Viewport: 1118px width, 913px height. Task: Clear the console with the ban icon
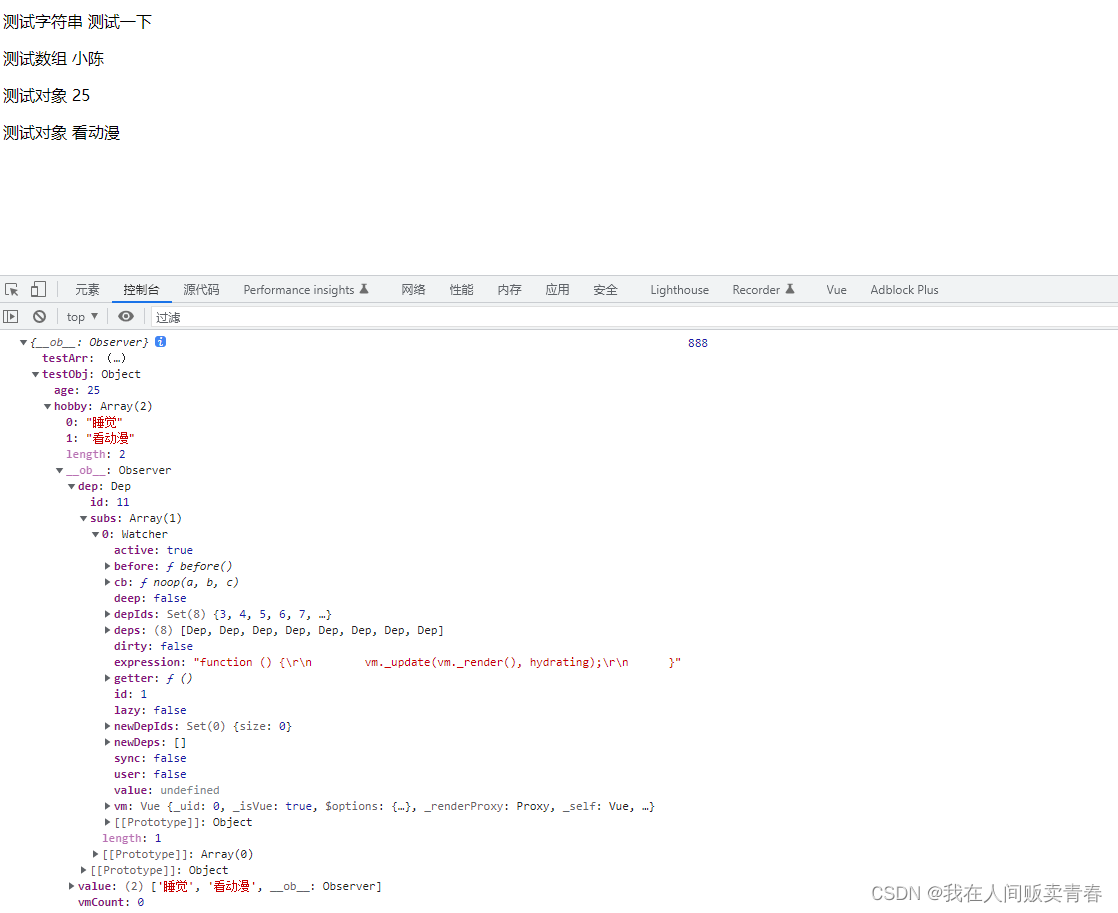pos(40,316)
